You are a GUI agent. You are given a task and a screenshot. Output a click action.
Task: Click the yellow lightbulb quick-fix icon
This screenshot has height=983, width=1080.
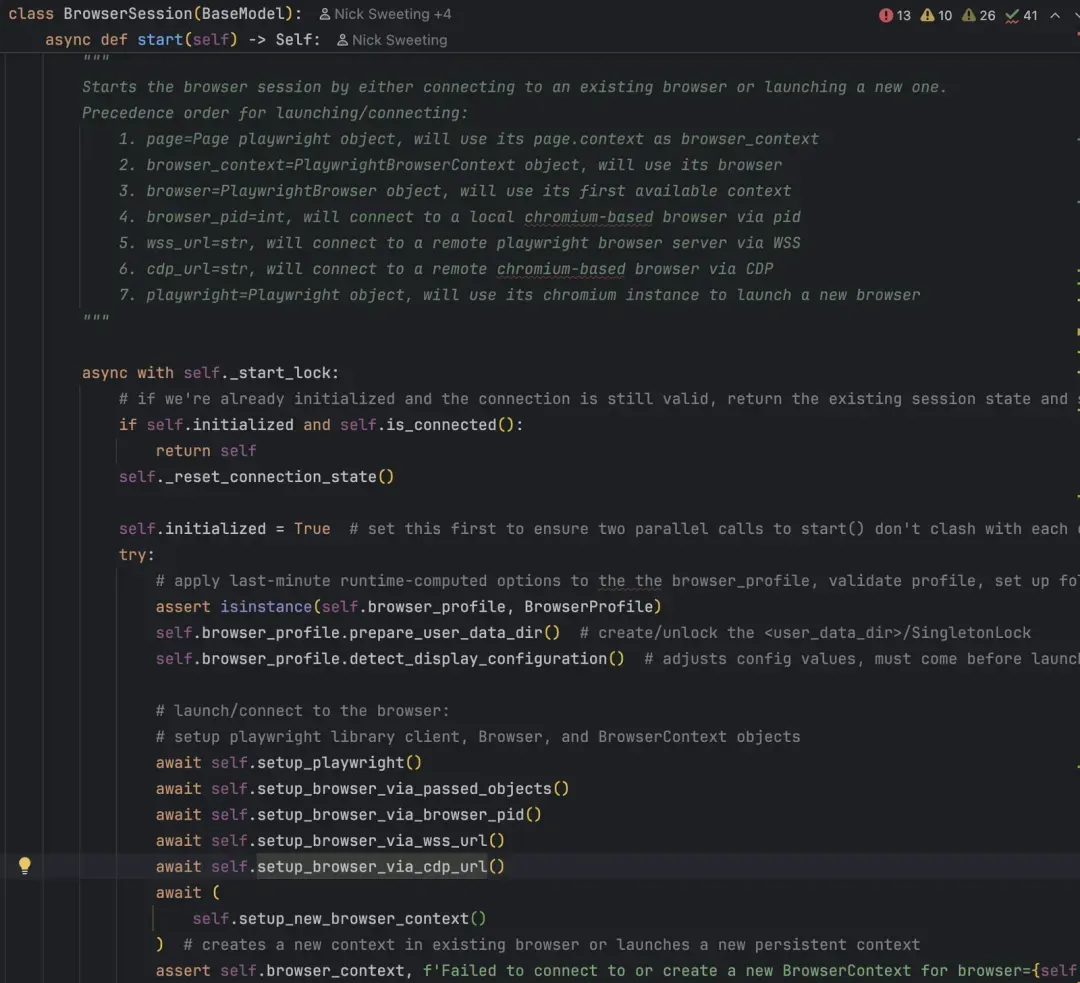tap(25, 866)
